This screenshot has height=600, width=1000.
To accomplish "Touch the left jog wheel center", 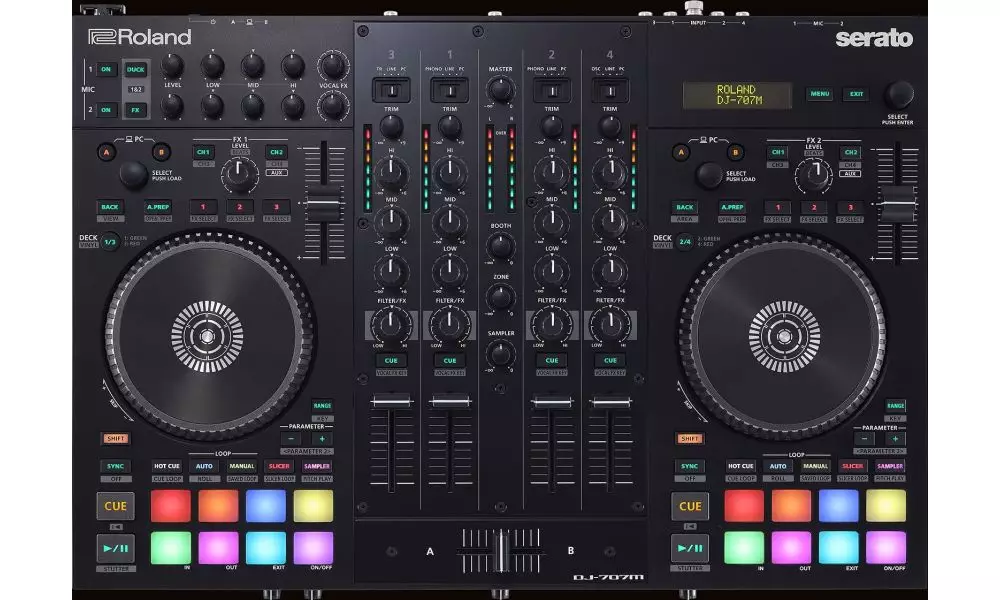I will point(207,336).
